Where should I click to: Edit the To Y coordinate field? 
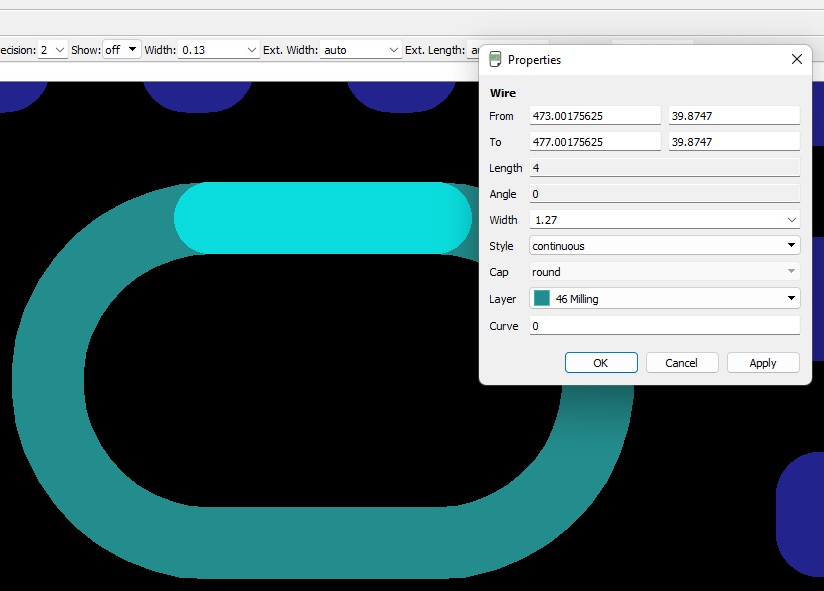[734, 142]
